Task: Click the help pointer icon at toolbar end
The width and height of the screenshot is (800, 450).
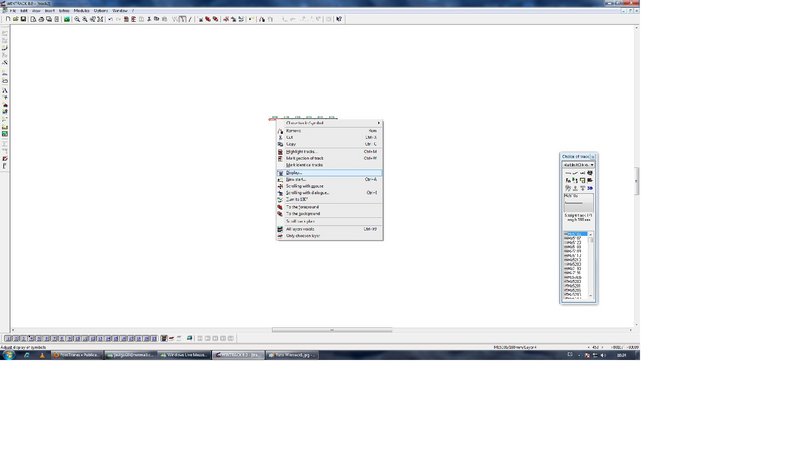Action: [x=339, y=19]
